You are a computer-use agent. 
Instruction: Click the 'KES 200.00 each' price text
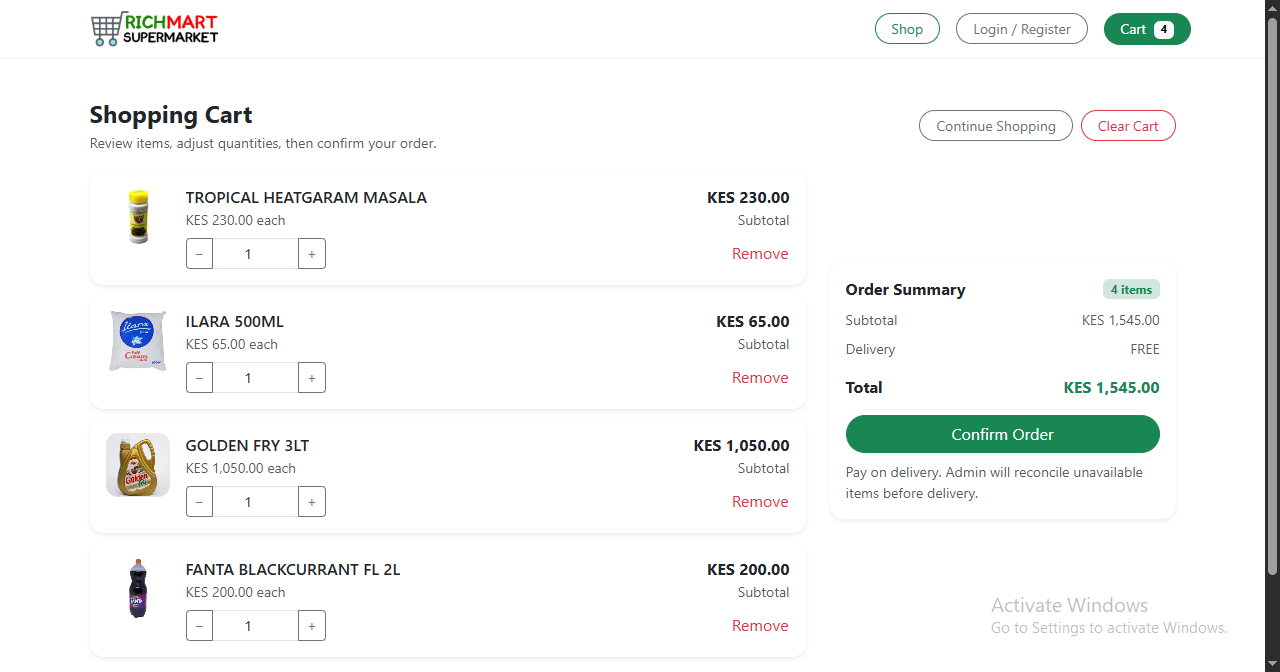click(x=236, y=593)
